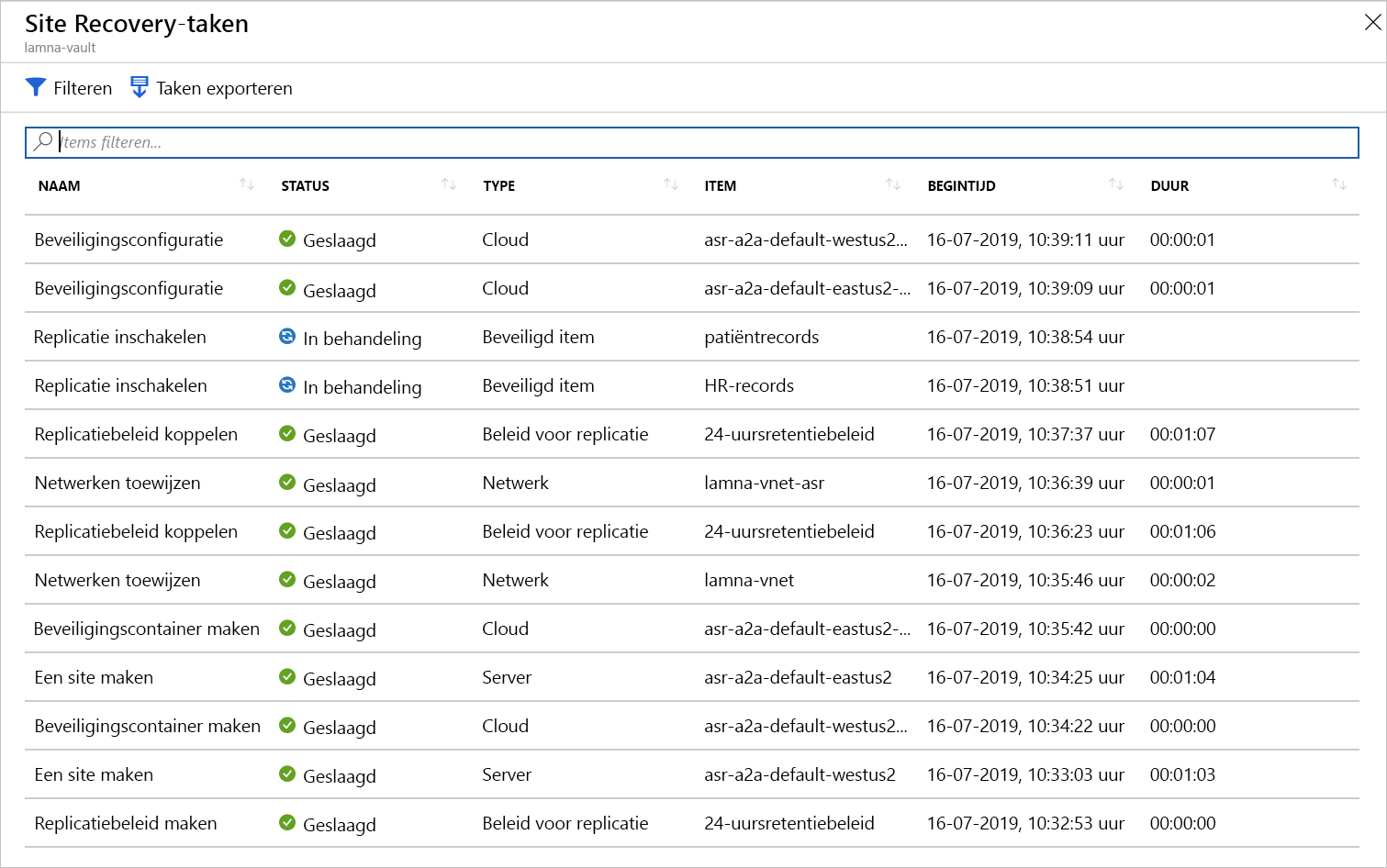
Task: Click success icon for 10:35:42 Beveiligingscontainer maken
Action: click(287, 628)
